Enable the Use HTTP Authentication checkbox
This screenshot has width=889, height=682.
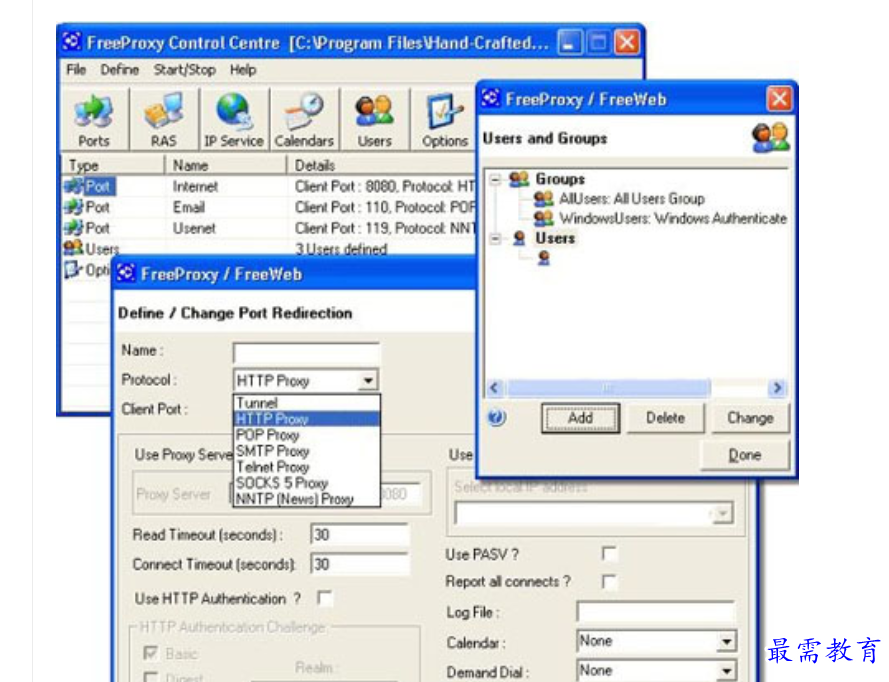point(325,598)
